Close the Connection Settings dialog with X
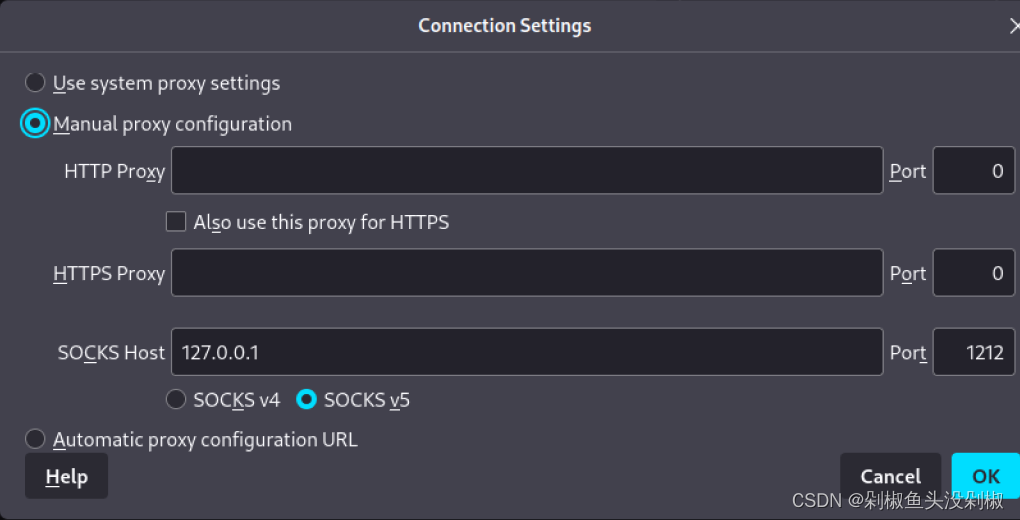The image size is (1020, 520). point(1015,26)
